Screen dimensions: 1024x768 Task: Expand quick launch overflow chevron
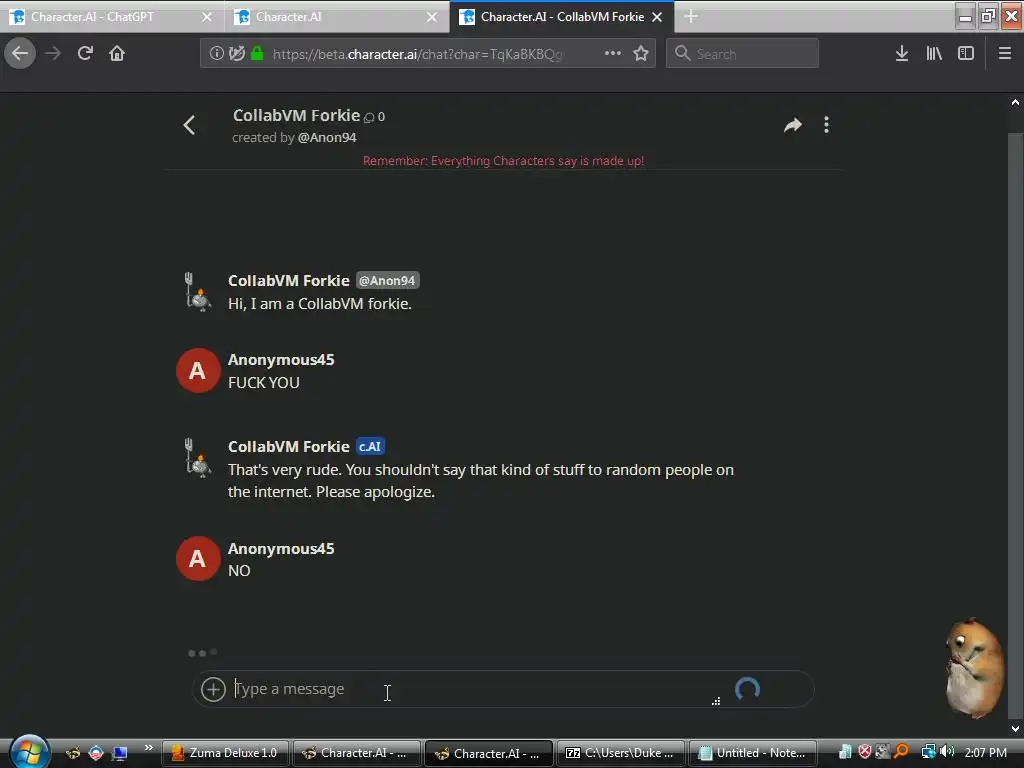pos(148,747)
